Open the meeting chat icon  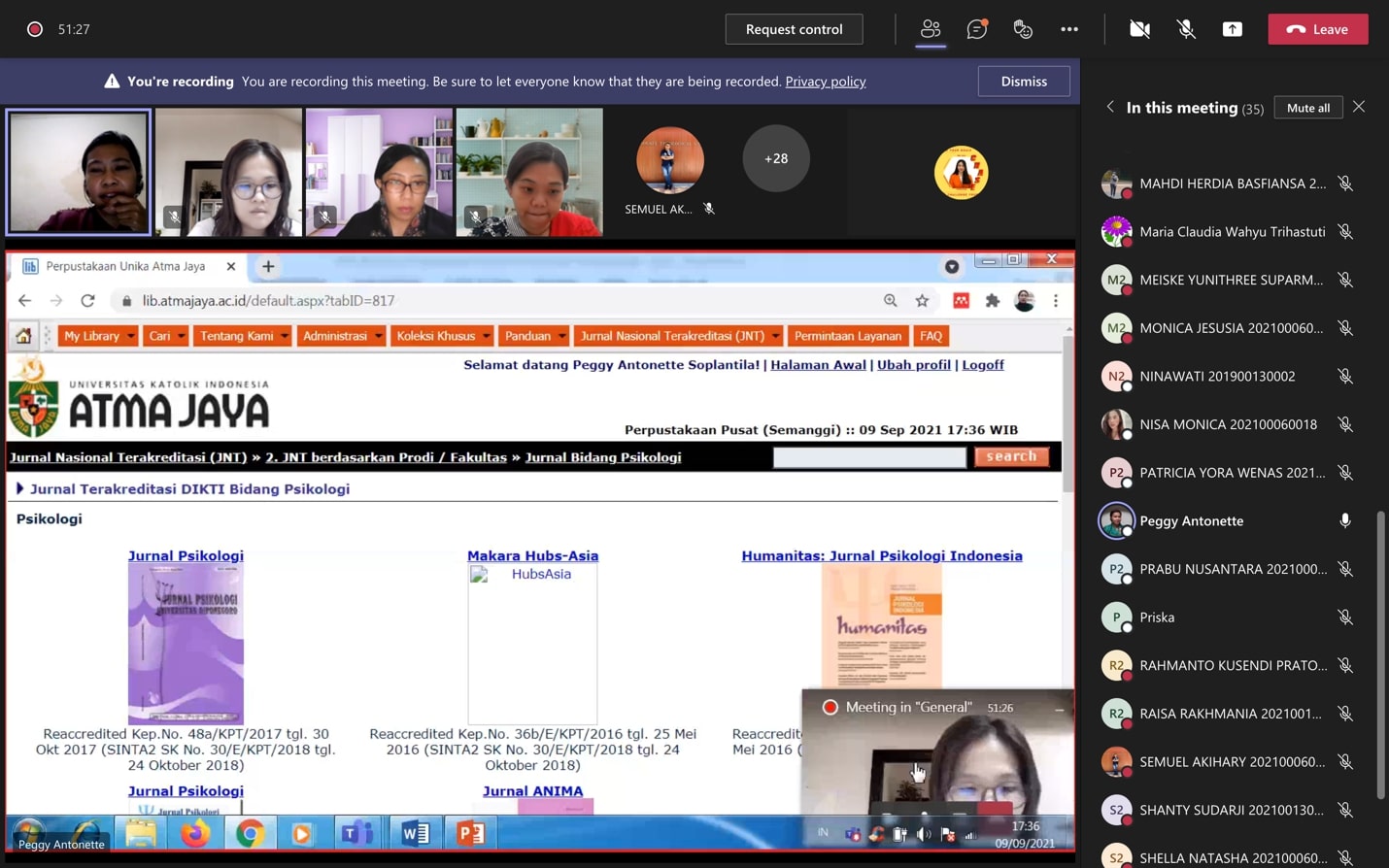(x=976, y=29)
